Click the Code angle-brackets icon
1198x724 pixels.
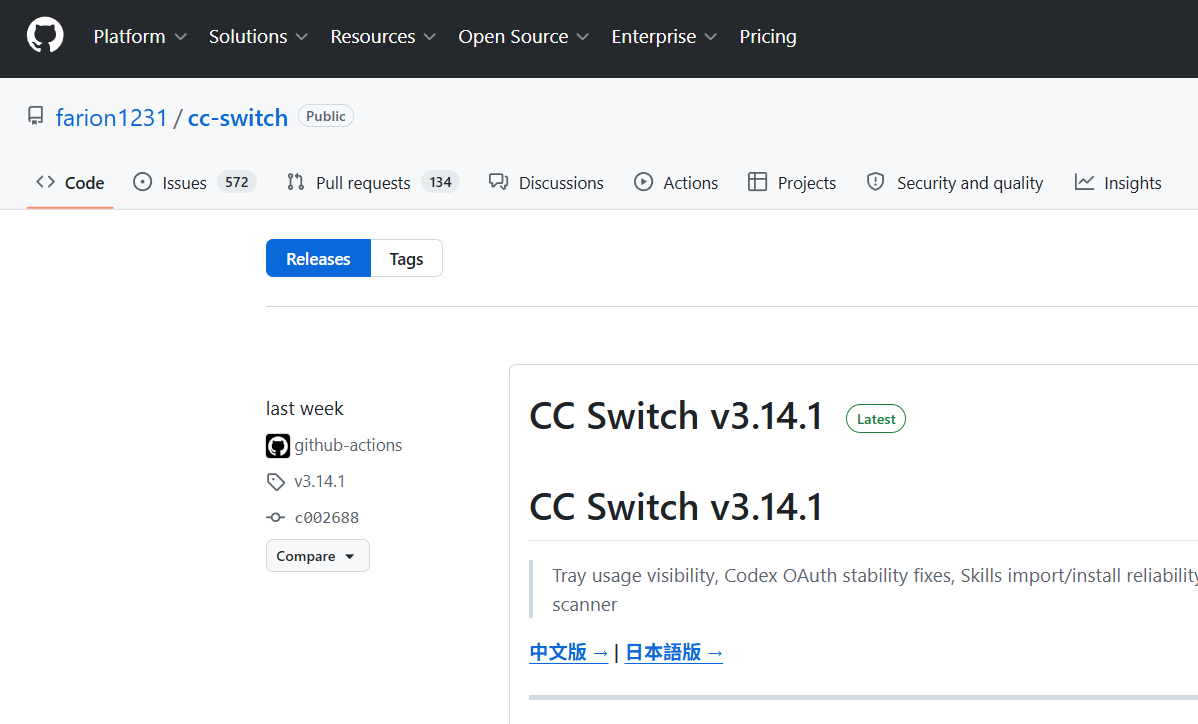[x=46, y=182]
